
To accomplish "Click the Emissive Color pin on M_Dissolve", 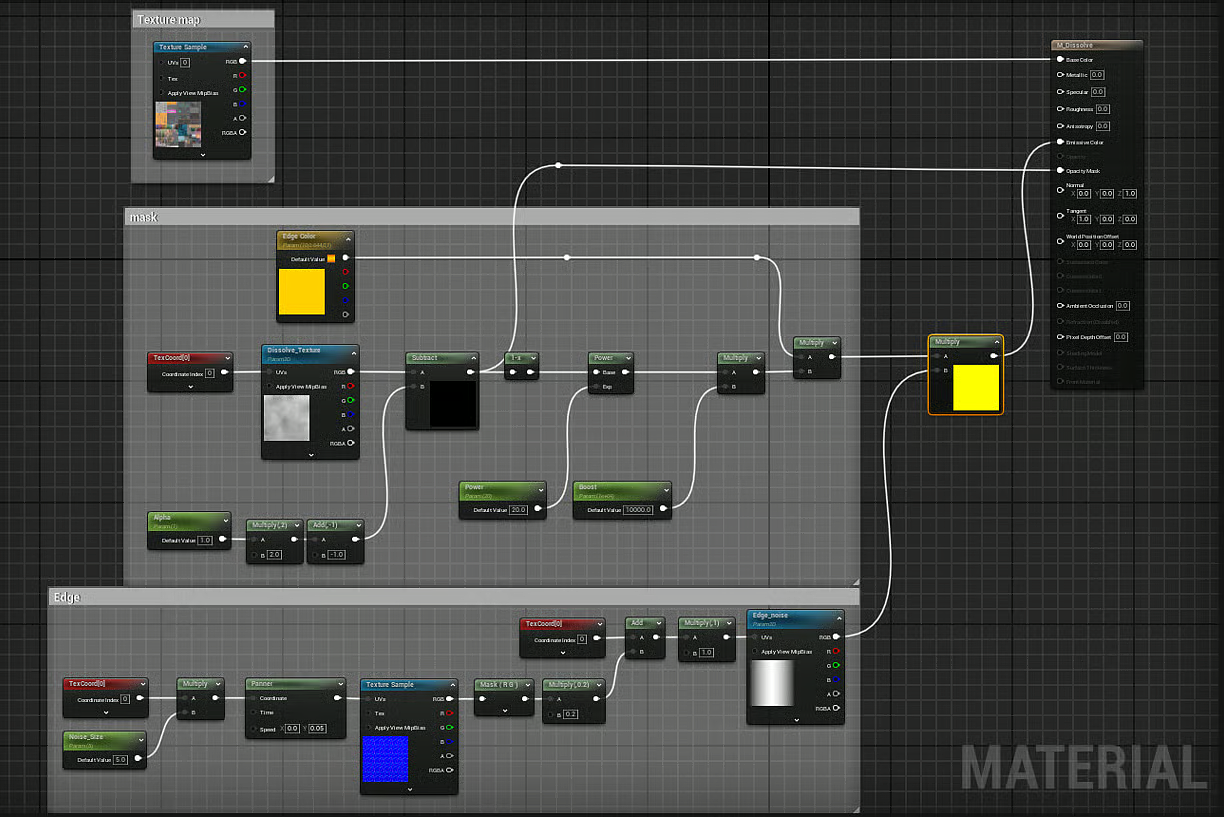I will click(1060, 141).
